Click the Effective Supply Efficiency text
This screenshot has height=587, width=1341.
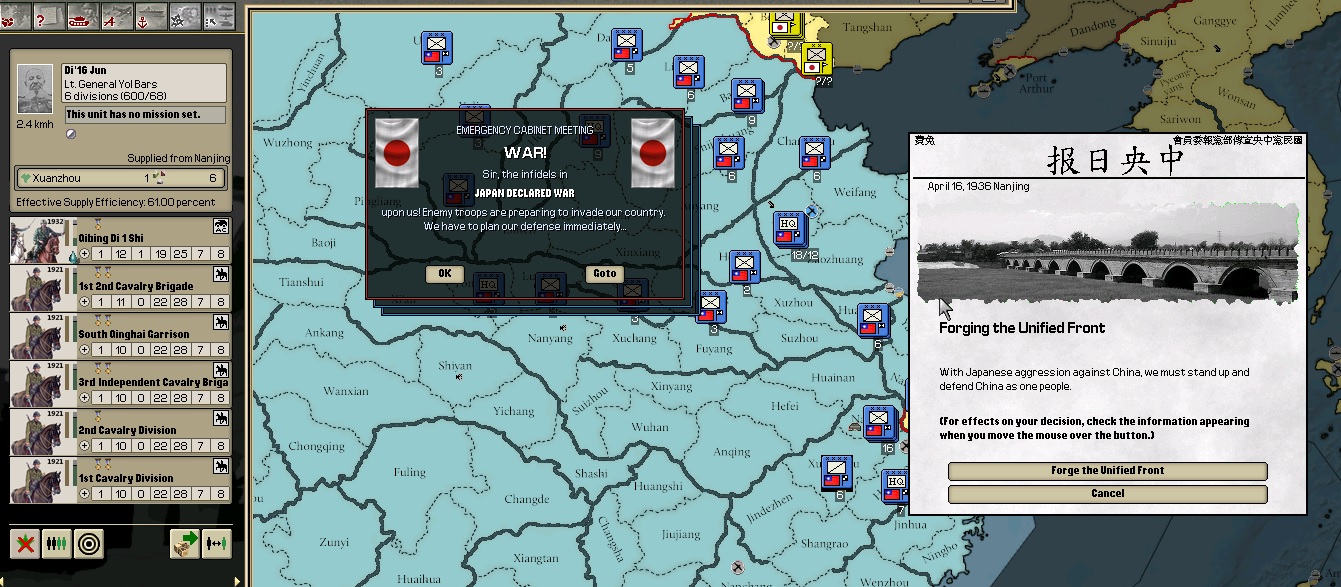click(x=115, y=203)
